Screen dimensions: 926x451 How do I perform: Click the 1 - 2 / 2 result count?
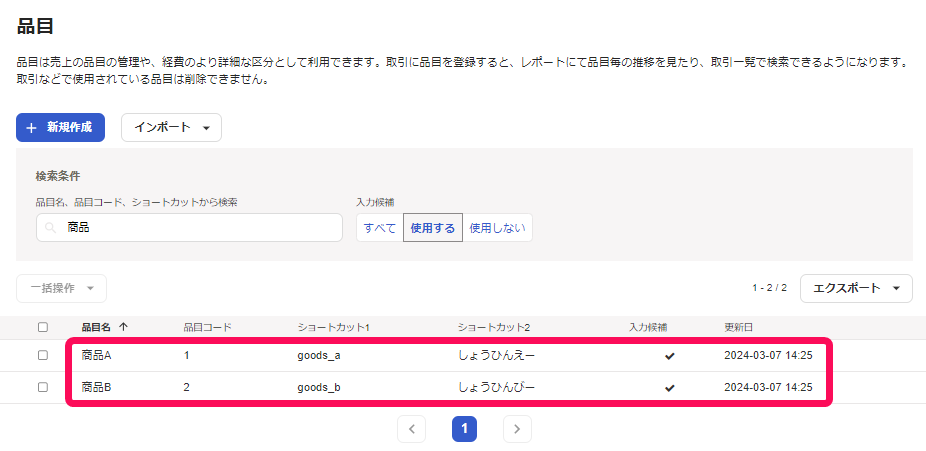click(x=770, y=288)
